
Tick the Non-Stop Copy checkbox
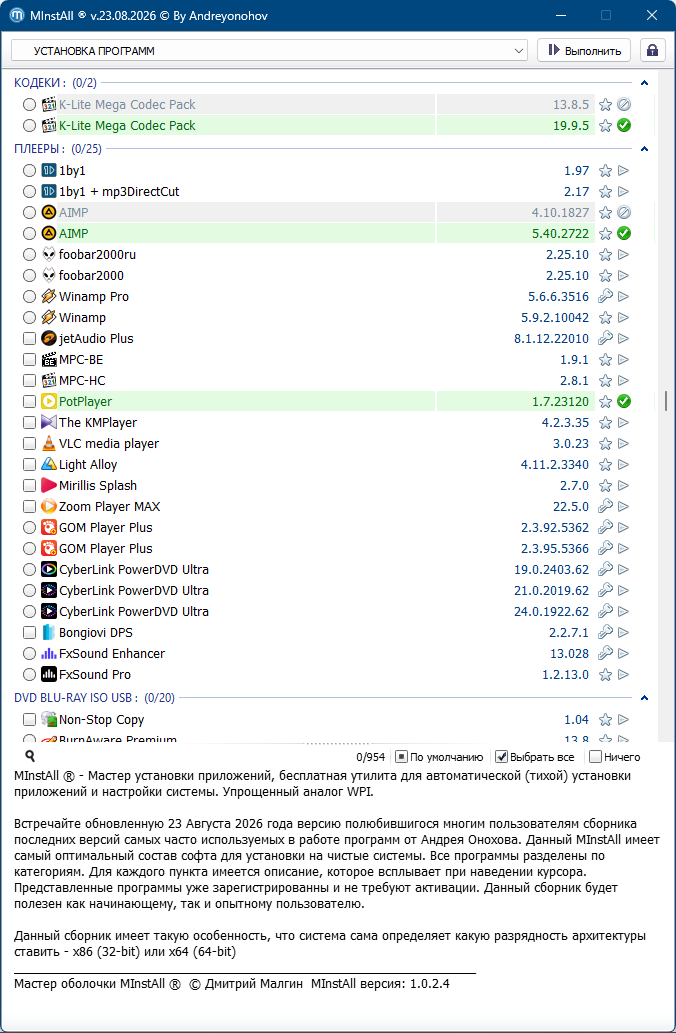(x=29, y=719)
